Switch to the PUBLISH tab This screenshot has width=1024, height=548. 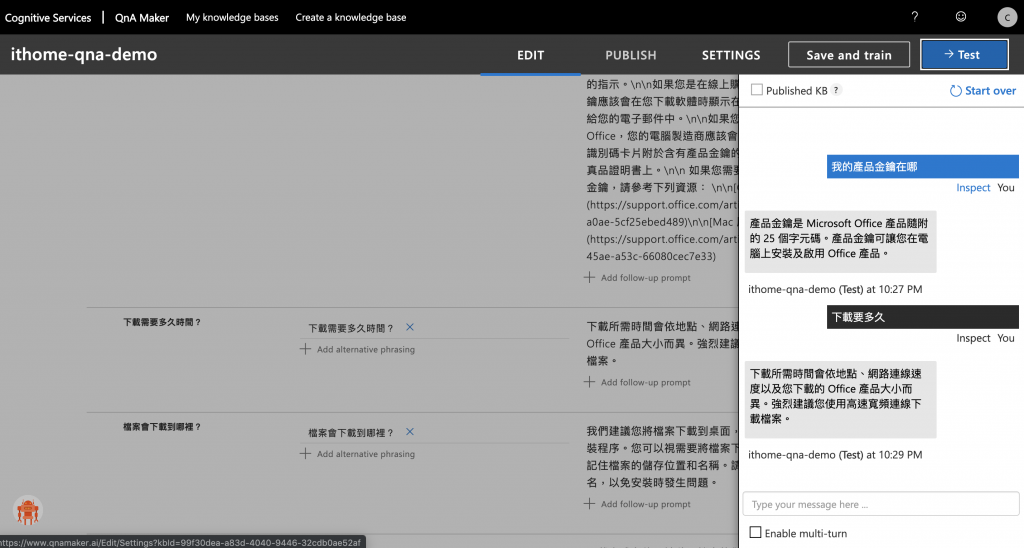630,56
